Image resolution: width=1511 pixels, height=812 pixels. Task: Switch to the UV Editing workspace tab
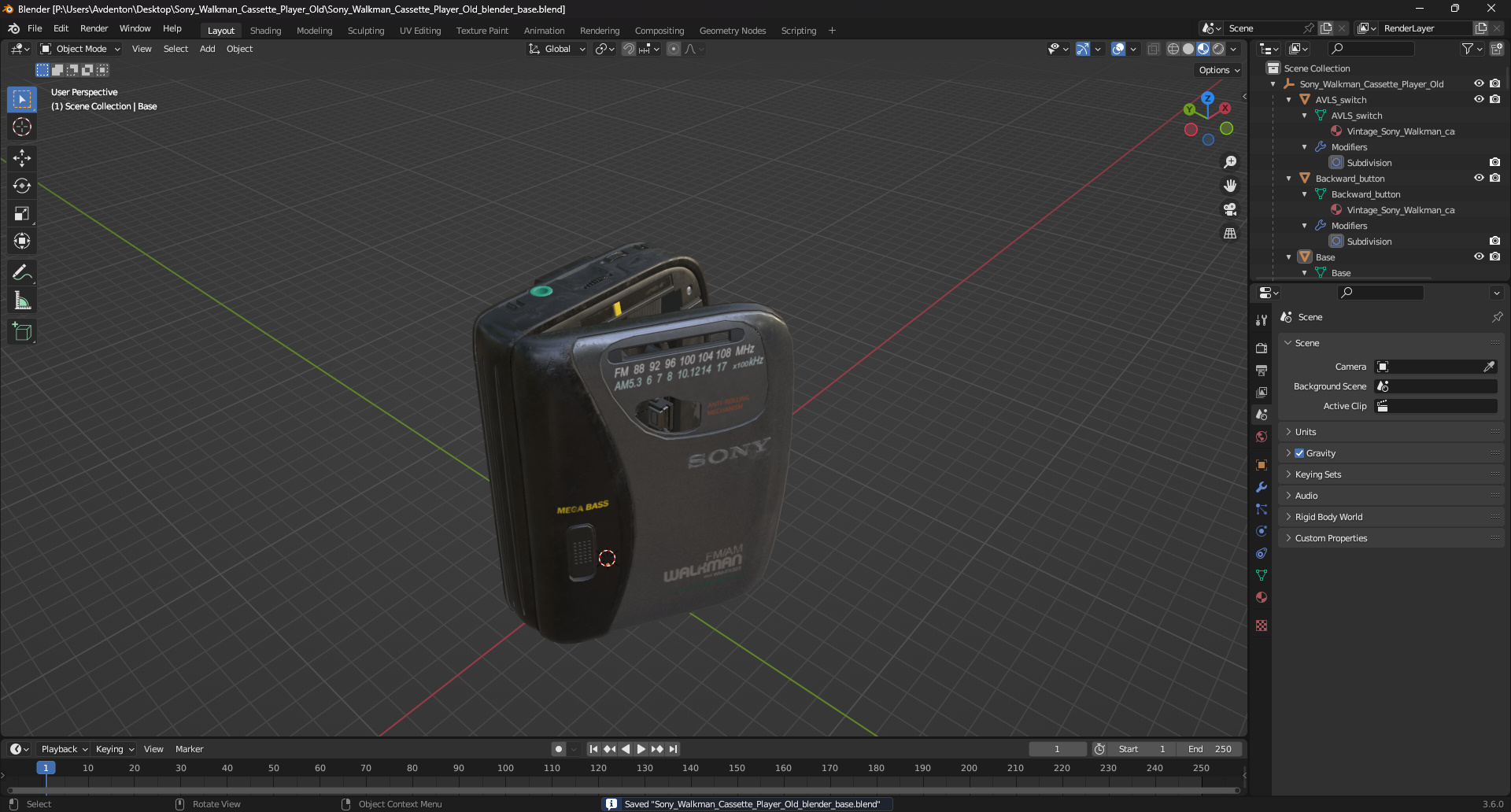(x=420, y=31)
